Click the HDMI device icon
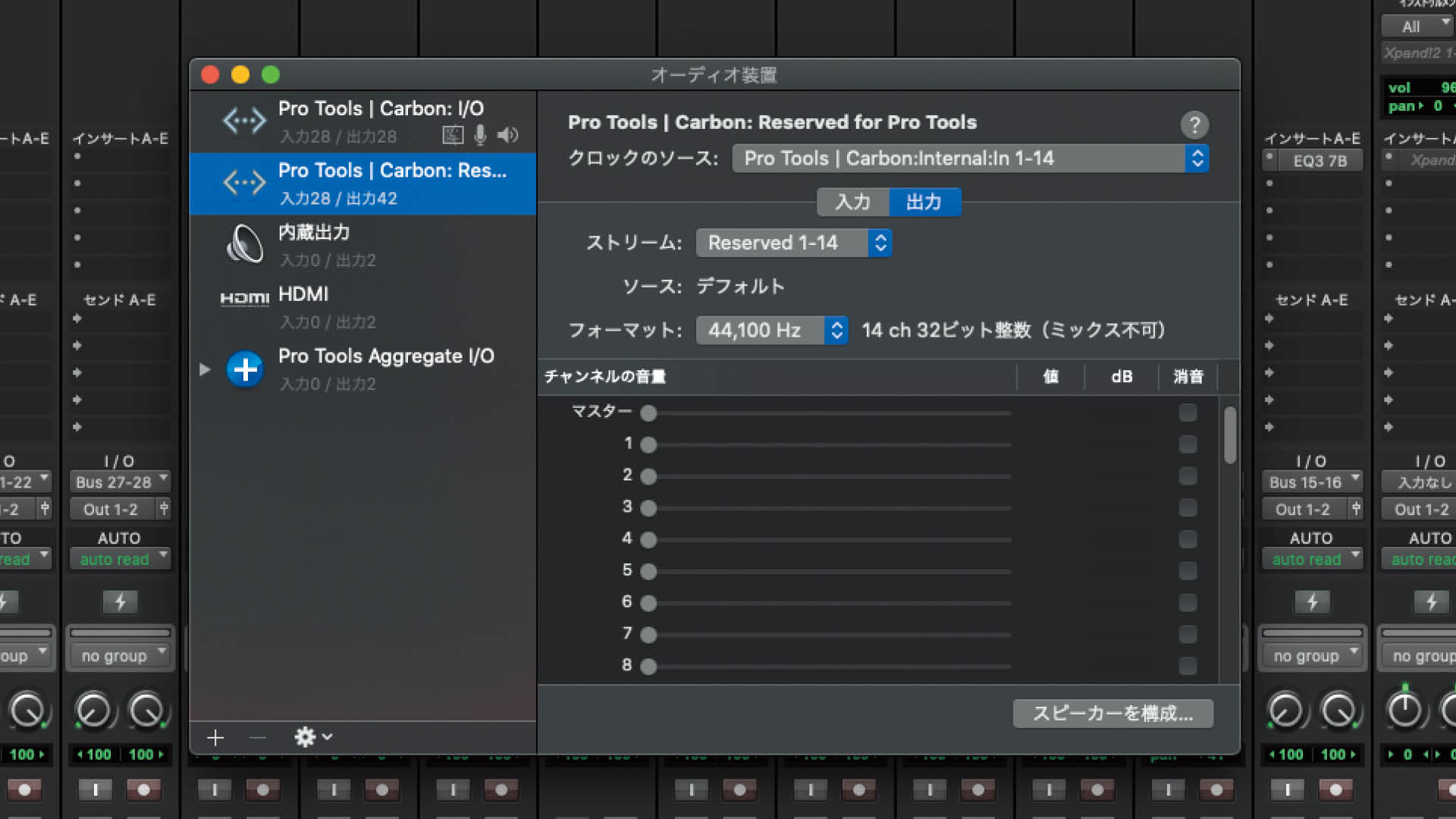 (x=244, y=299)
